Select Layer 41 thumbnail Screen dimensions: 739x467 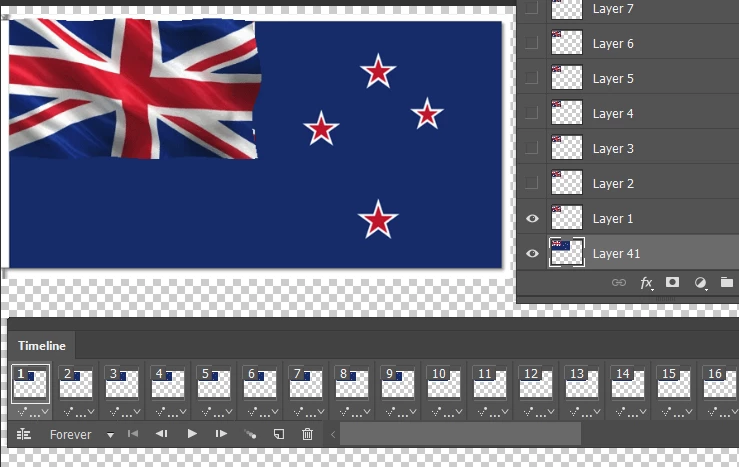[x=567, y=253]
